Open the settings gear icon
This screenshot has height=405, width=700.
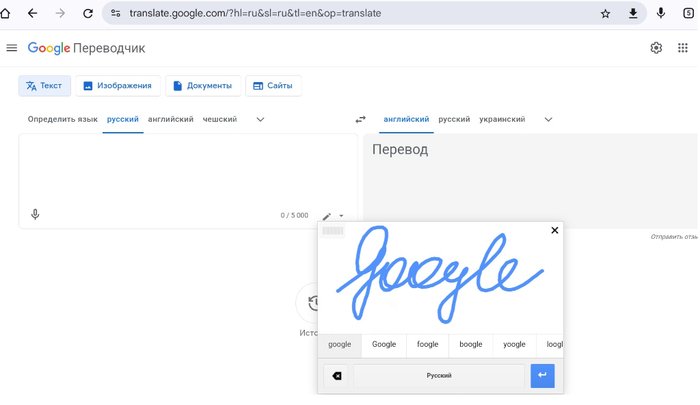pos(656,48)
